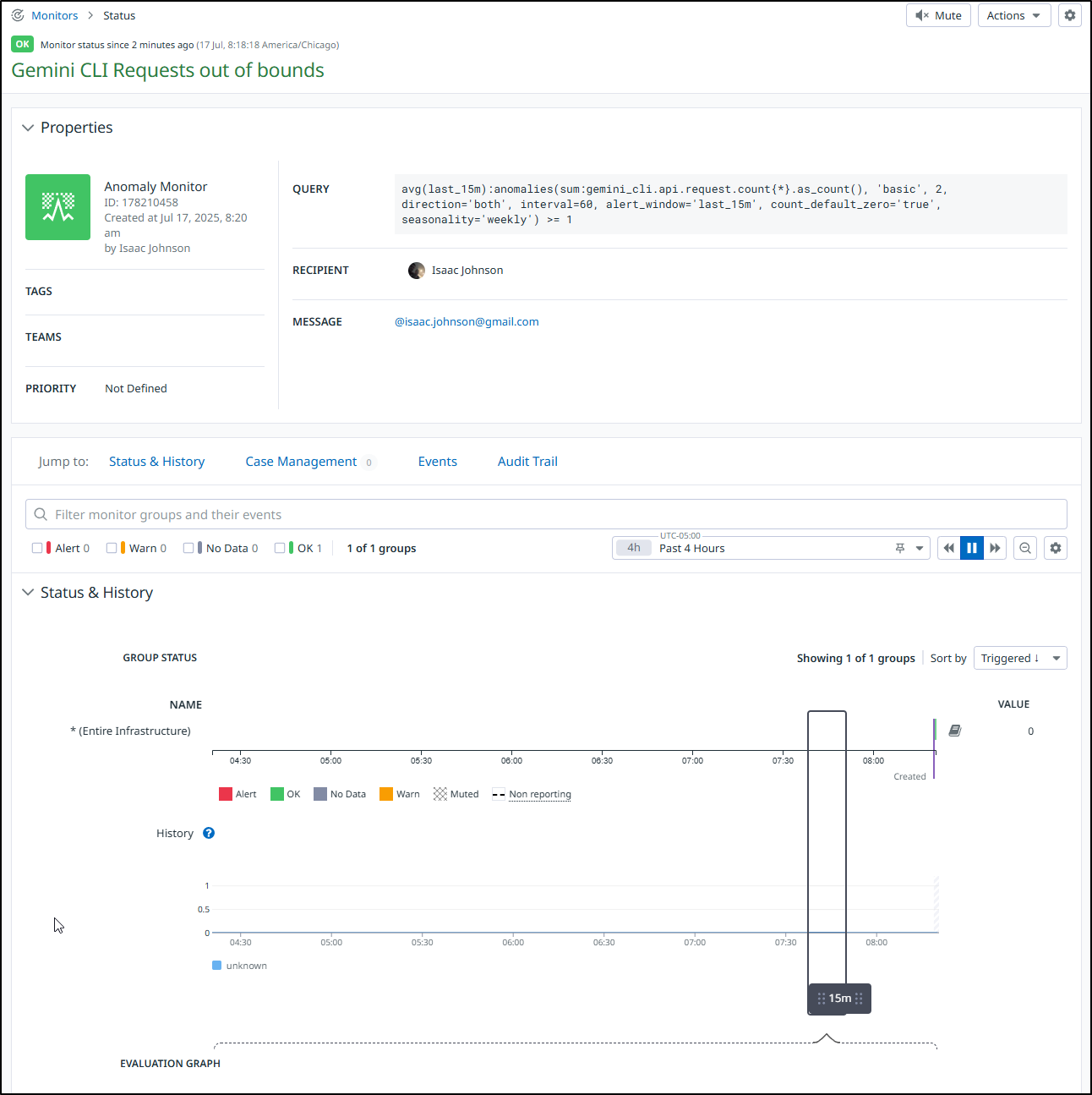Open the gear settings next to zoom button
The height and width of the screenshot is (1095, 1092).
[x=1056, y=548]
